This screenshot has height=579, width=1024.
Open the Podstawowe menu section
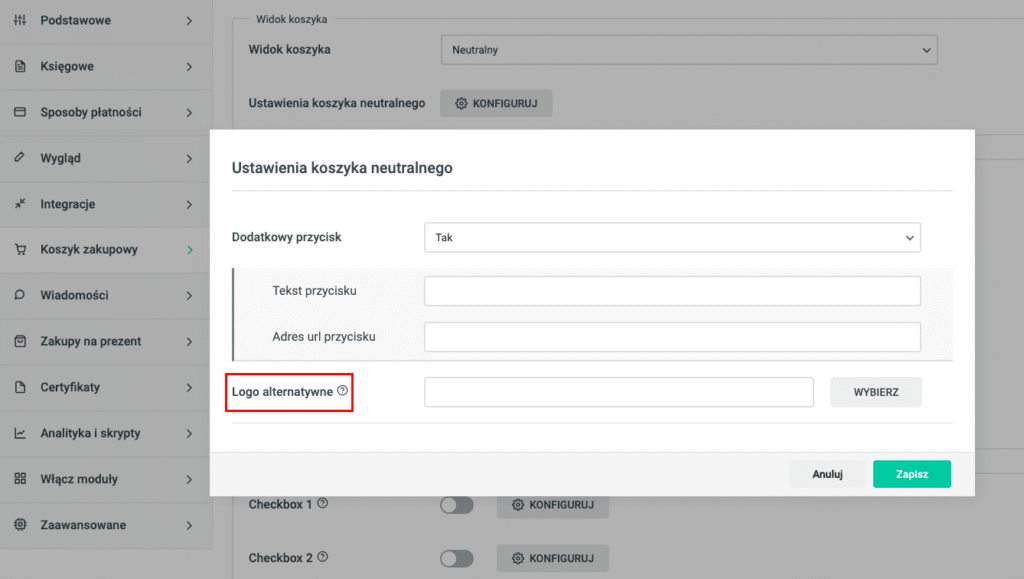point(106,21)
